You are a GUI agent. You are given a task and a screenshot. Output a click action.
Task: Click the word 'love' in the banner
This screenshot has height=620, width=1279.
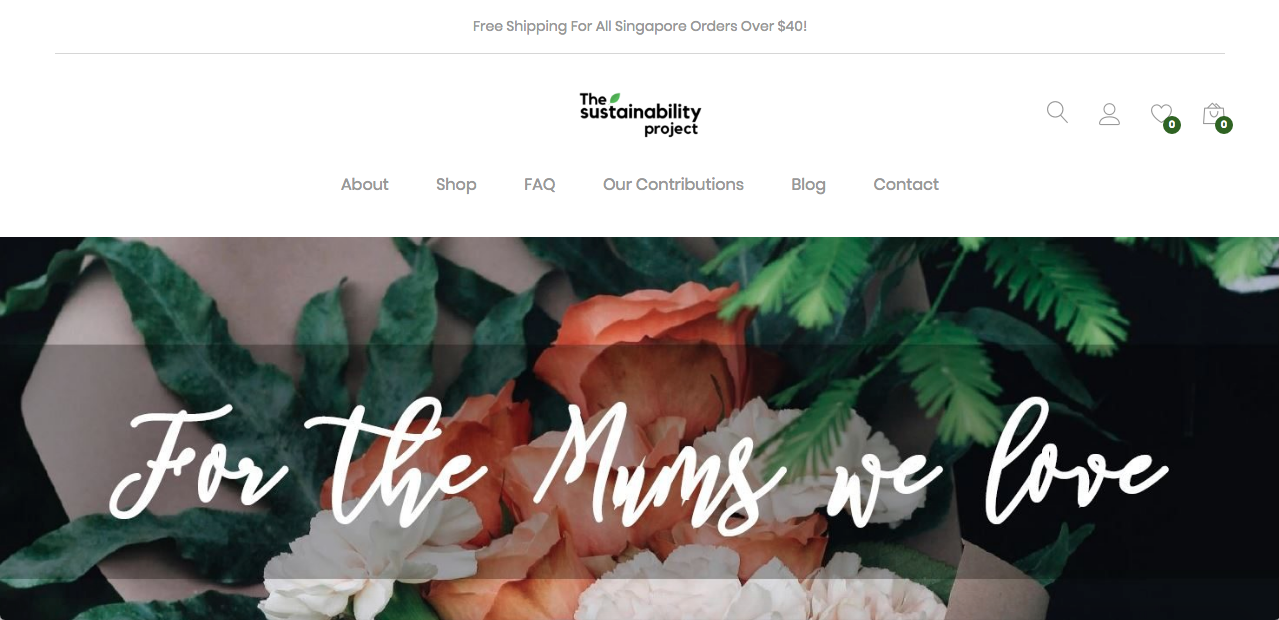[x=1075, y=460]
